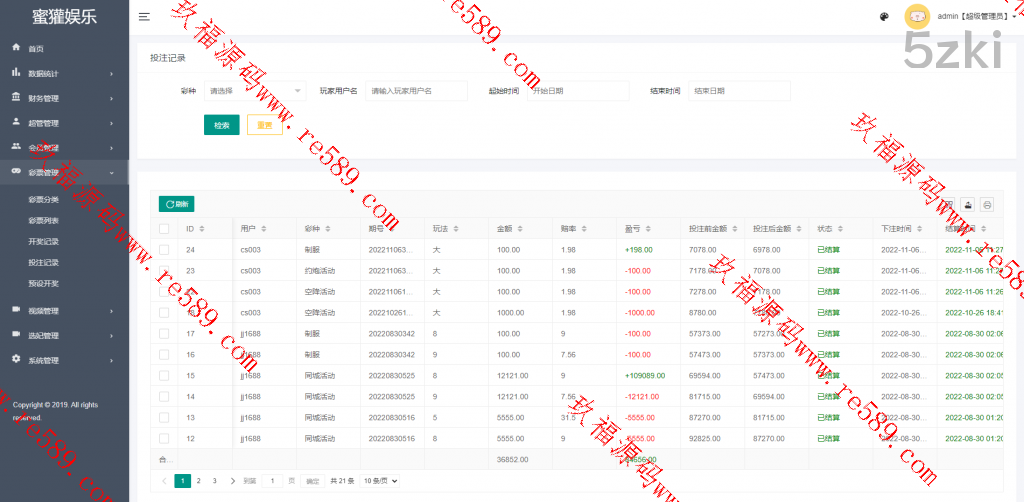Click the 起始时间 start date field
The height and width of the screenshot is (502, 1024).
(578, 91)
